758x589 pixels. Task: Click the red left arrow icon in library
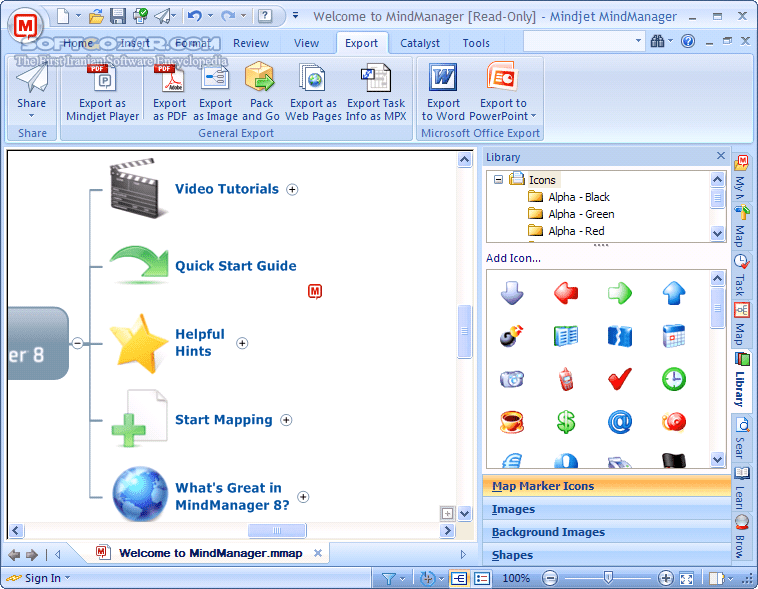click(x=566, y=293)
